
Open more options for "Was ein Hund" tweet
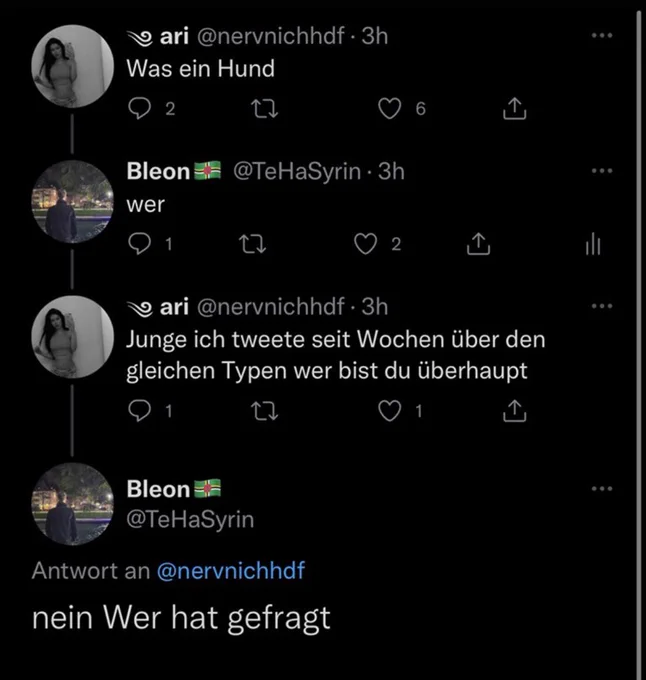tap(602, 36)
